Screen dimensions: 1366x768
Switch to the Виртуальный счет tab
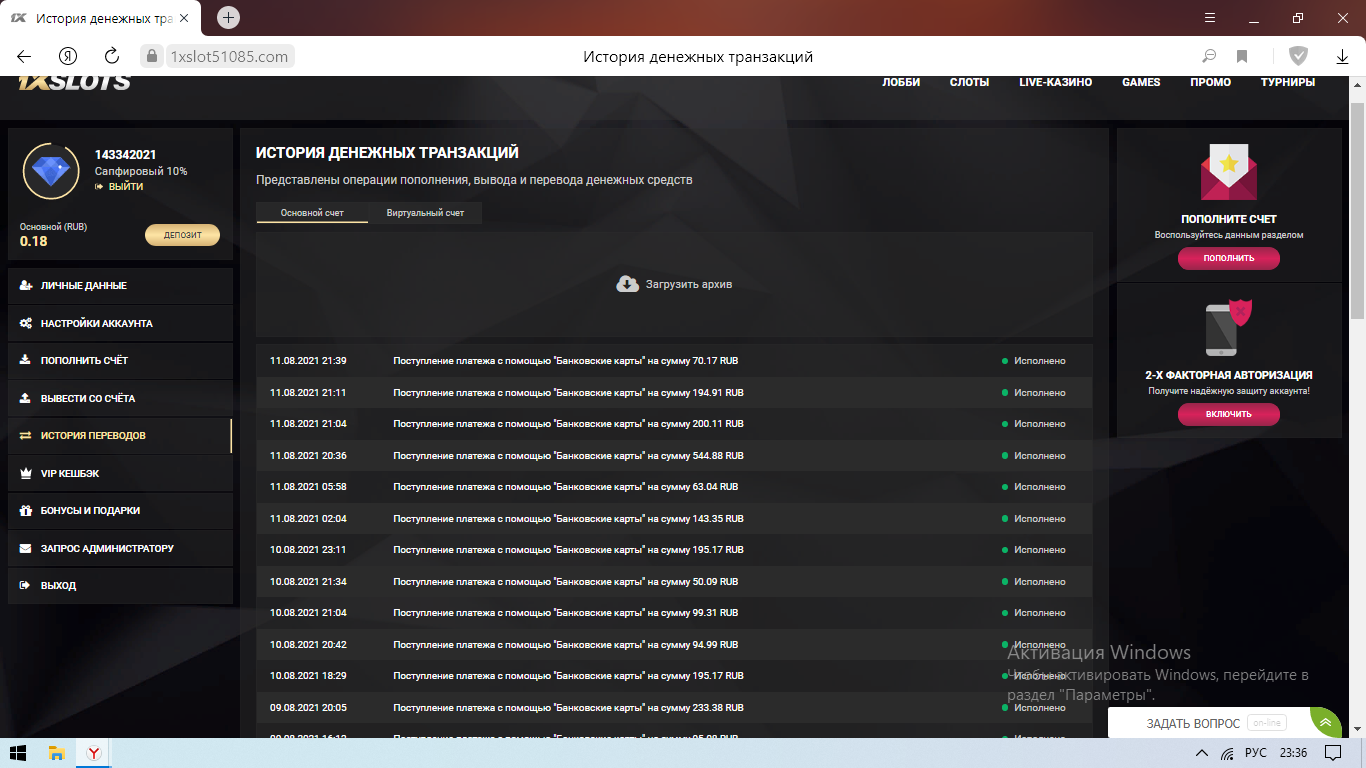[x=425, y=213]
